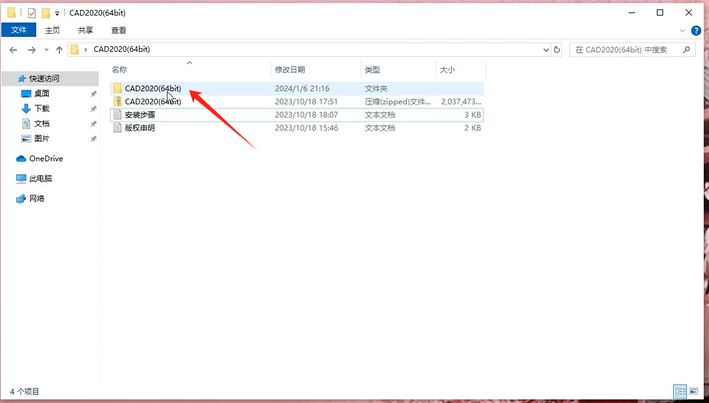Open 图片 in the navigation pane
The width and height of the screenshot is (709, 403).
click(42, 138)
